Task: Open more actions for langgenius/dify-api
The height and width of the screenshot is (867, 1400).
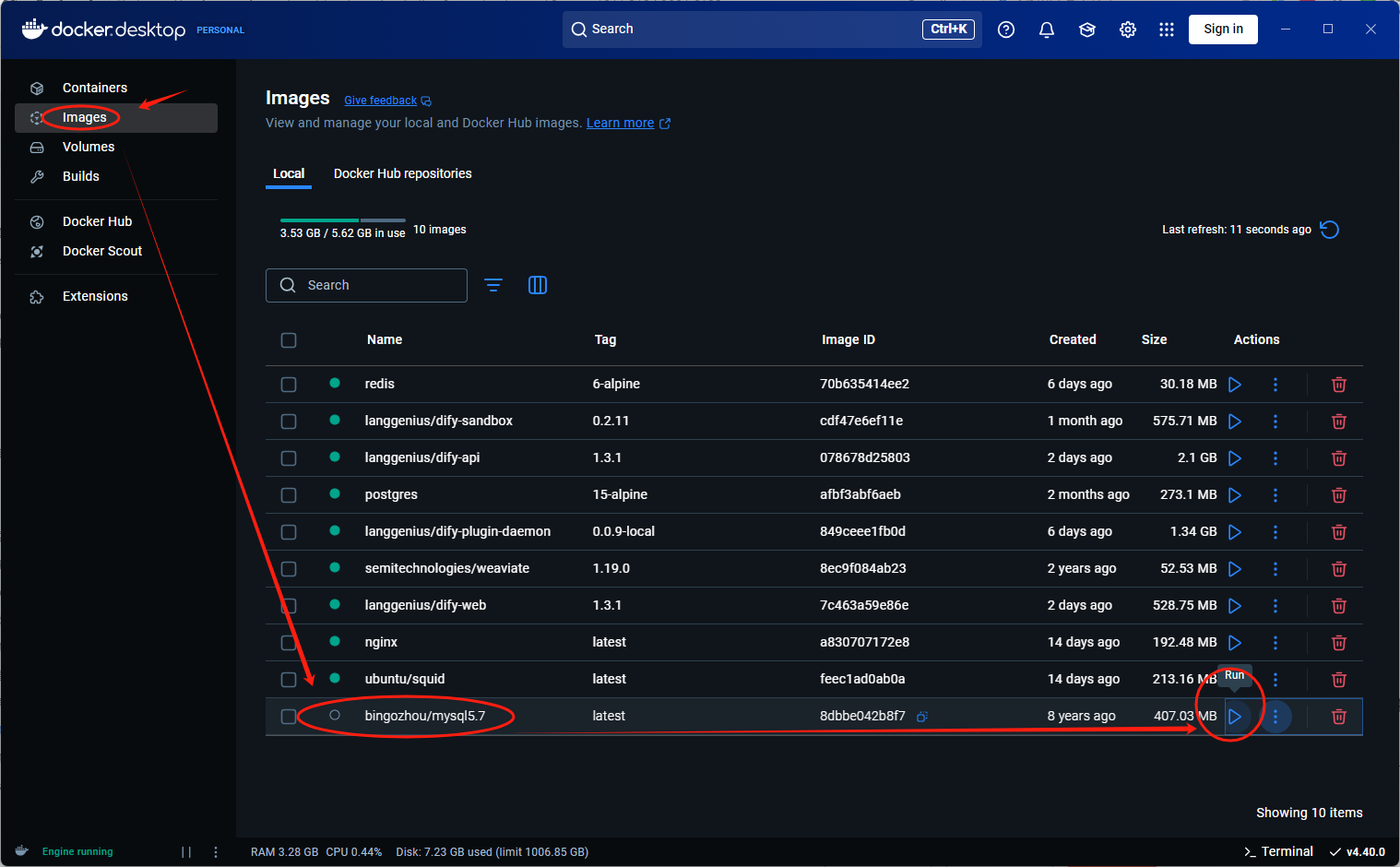Action: click(x=1275, y=458)
